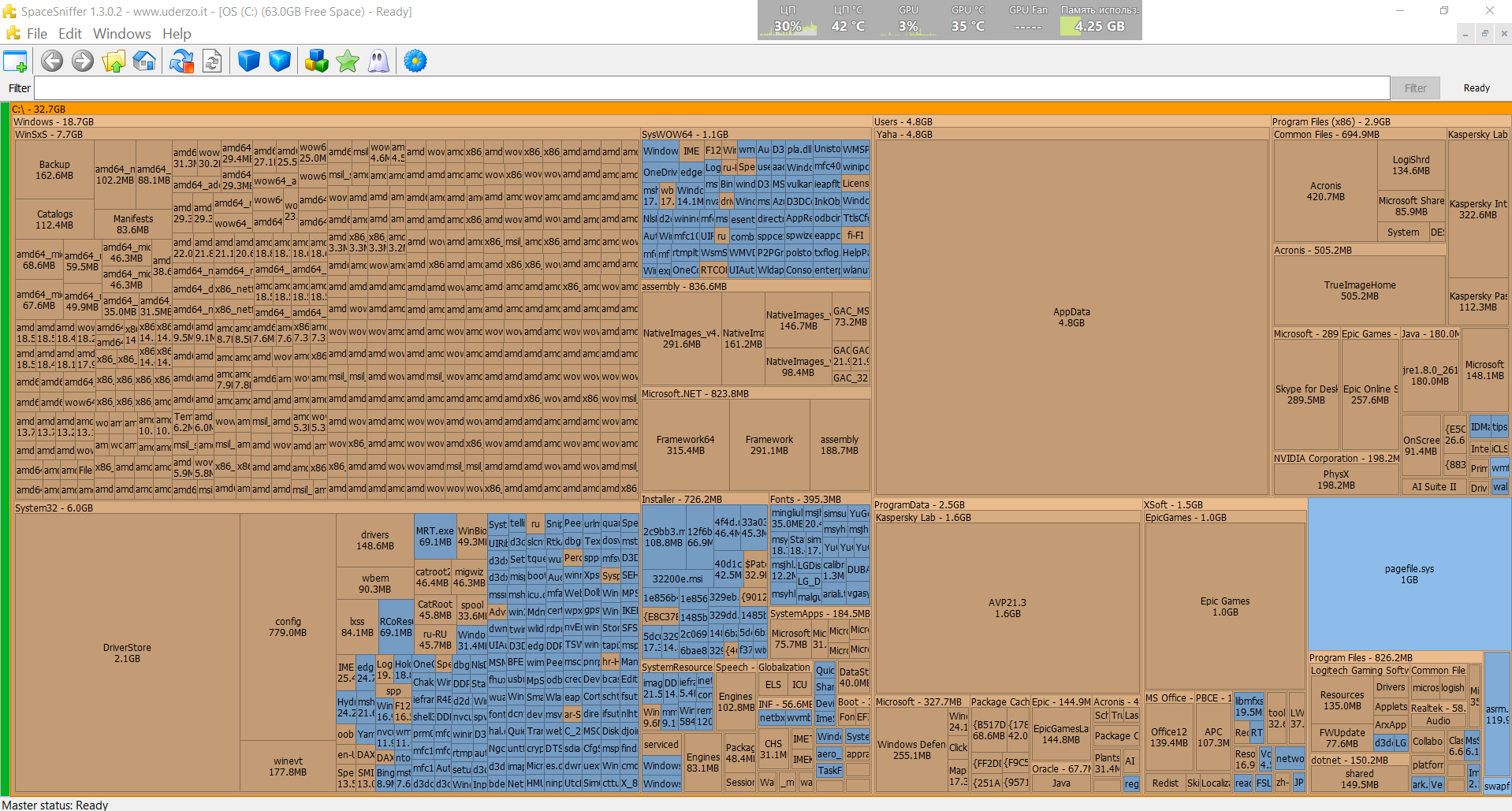Go up one folder level

[114, 61]
